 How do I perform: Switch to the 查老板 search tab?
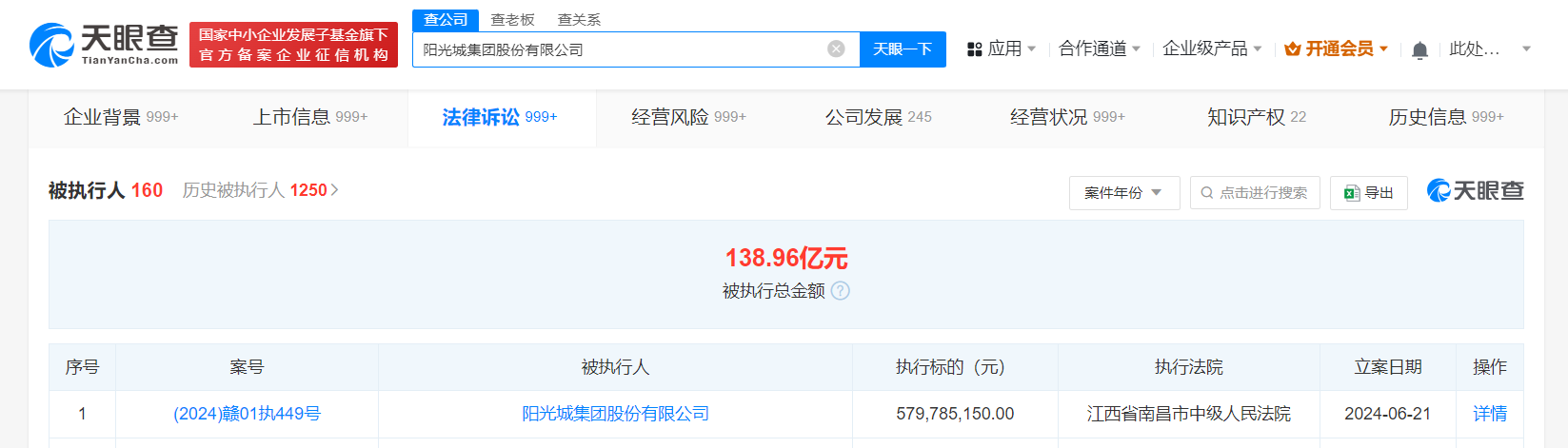coord(512,20)
